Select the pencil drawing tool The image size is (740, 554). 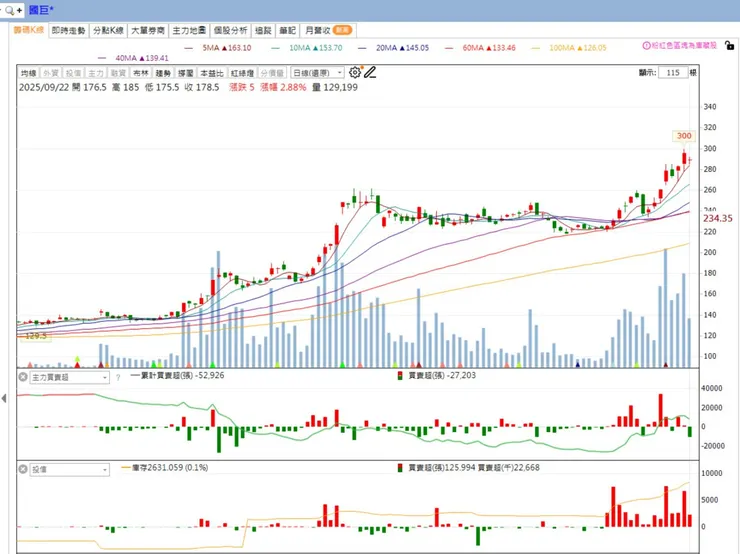(370, 72)
